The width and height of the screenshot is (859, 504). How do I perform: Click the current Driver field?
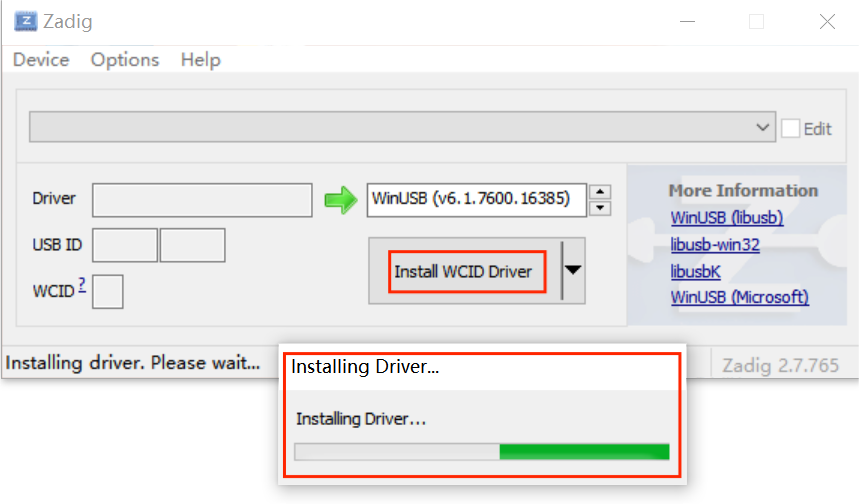(x=202, y=200)
